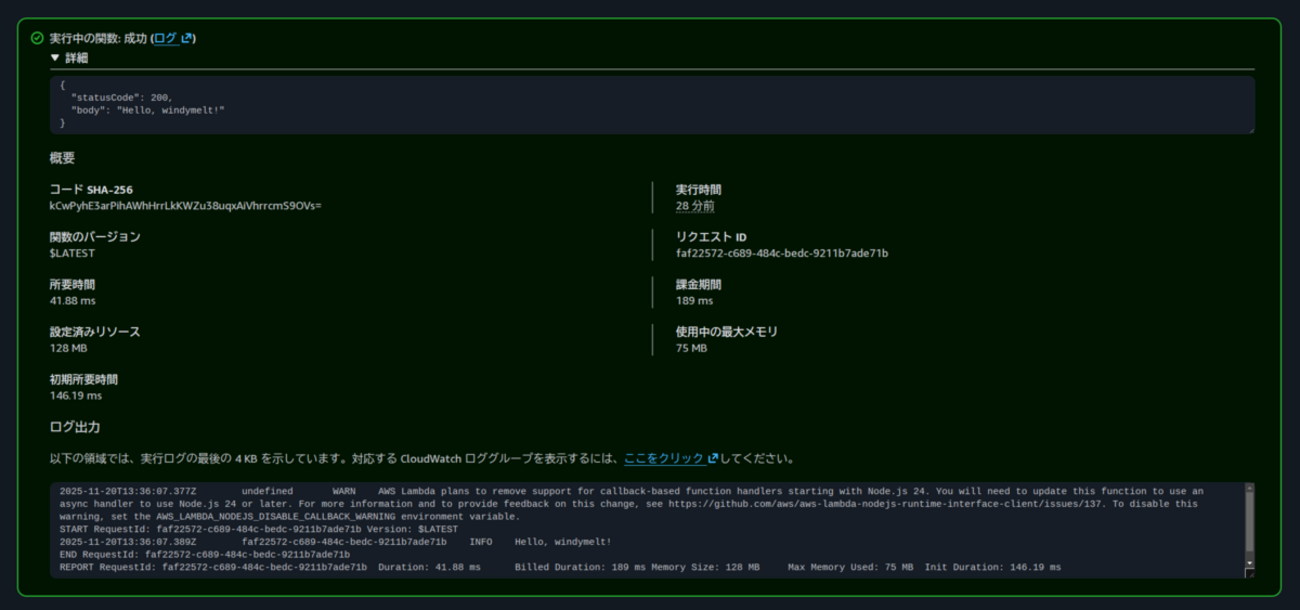Click the リクエスト ID label

711,237
